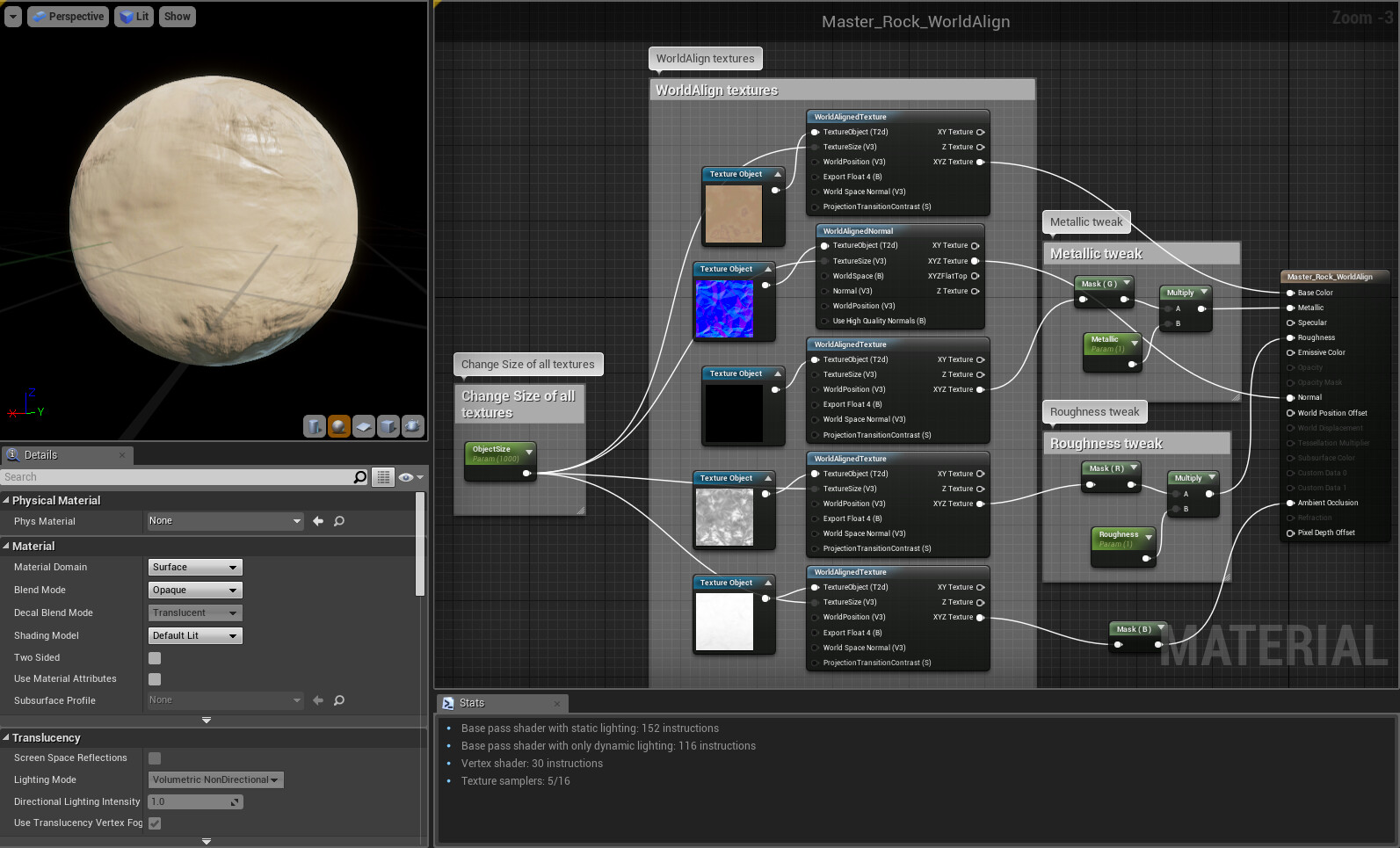This screenshot has width=1400, height=848.
Task: Enable the Two Sided checkbox
Action: [x=155, y=658]
